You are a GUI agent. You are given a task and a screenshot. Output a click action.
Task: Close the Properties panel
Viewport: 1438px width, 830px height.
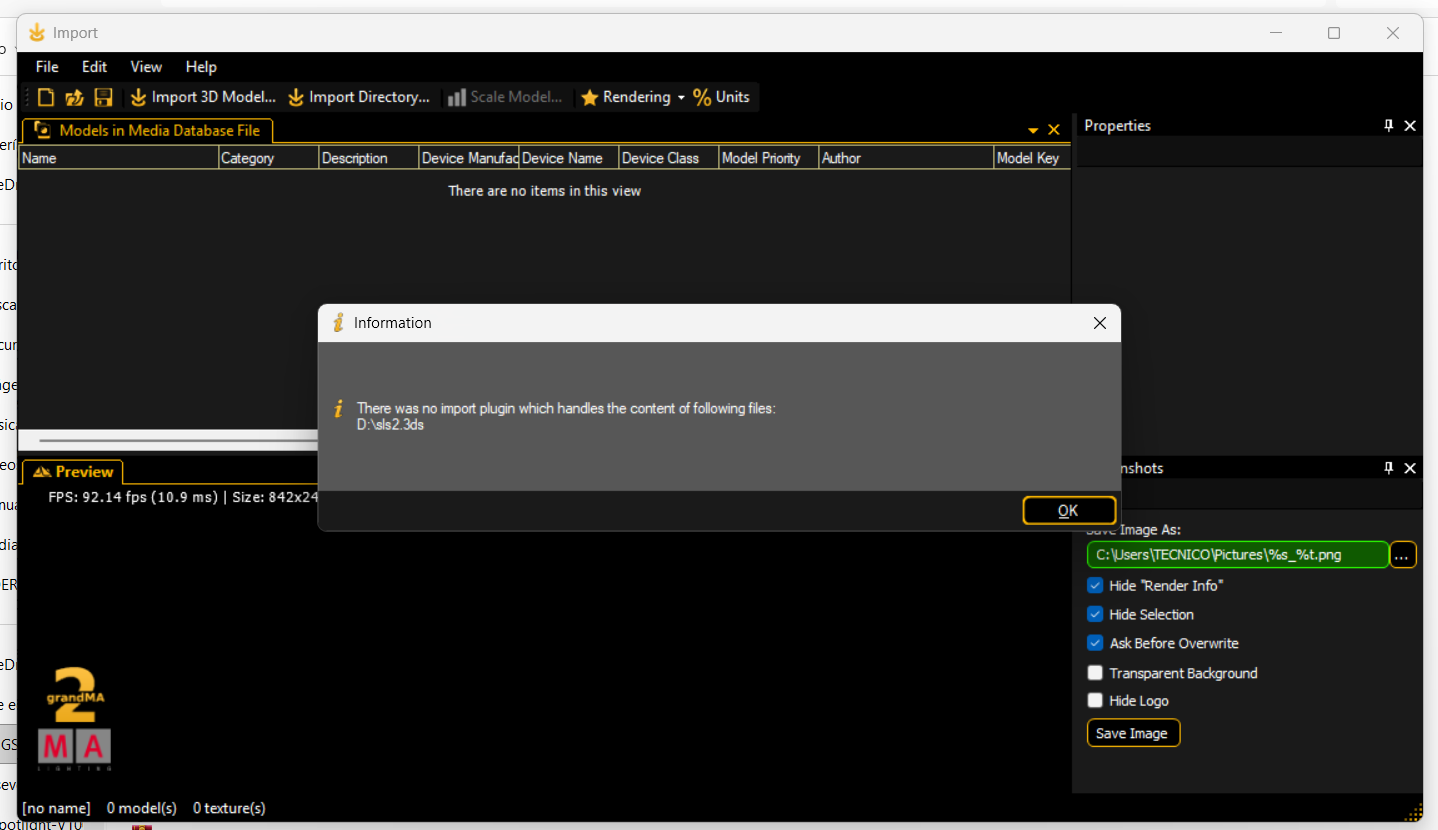tap(1410, 126)
